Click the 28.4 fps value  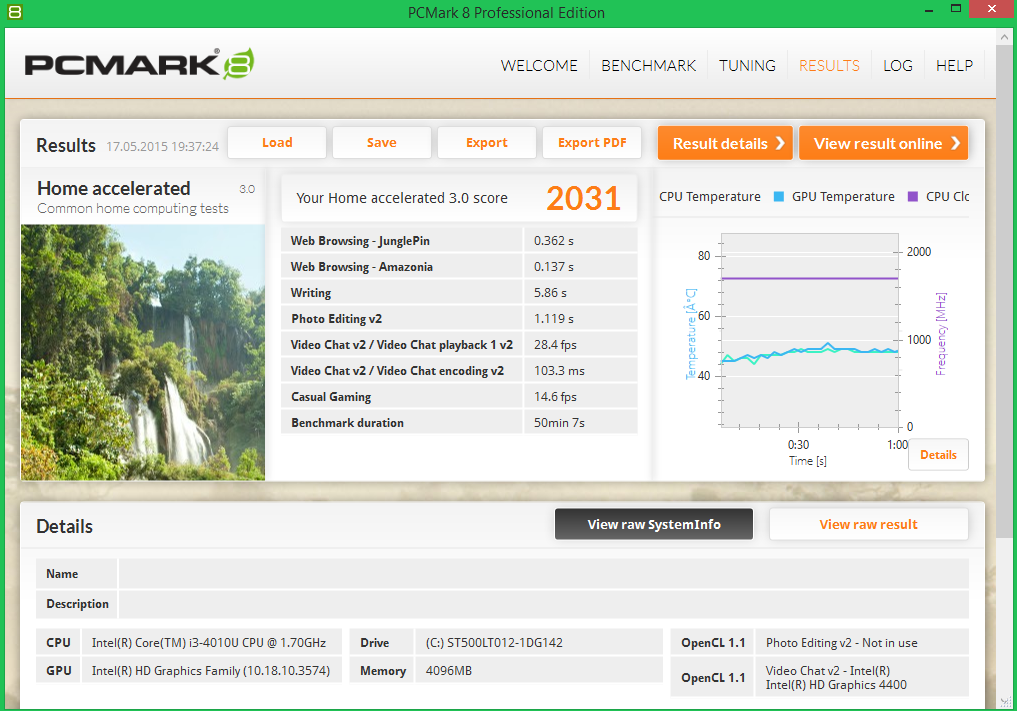click(555, 344)
